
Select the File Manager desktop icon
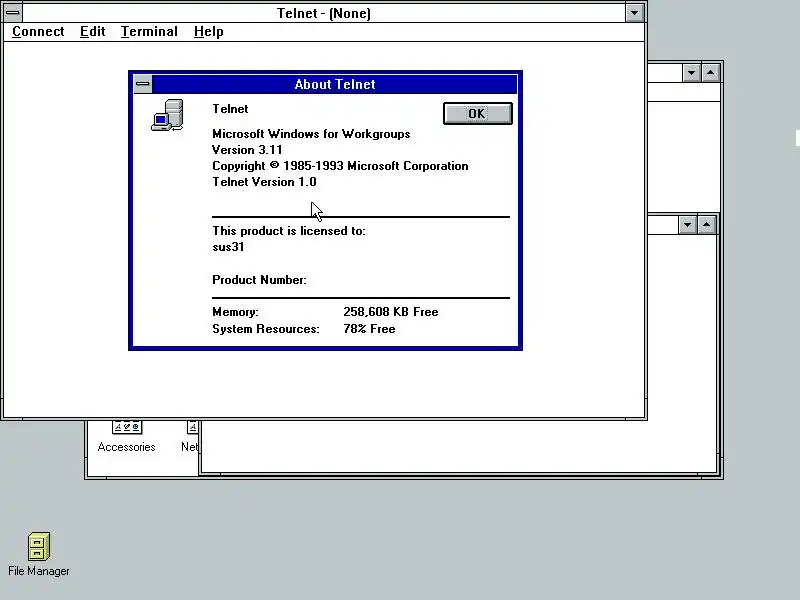(x=39, y=555)
